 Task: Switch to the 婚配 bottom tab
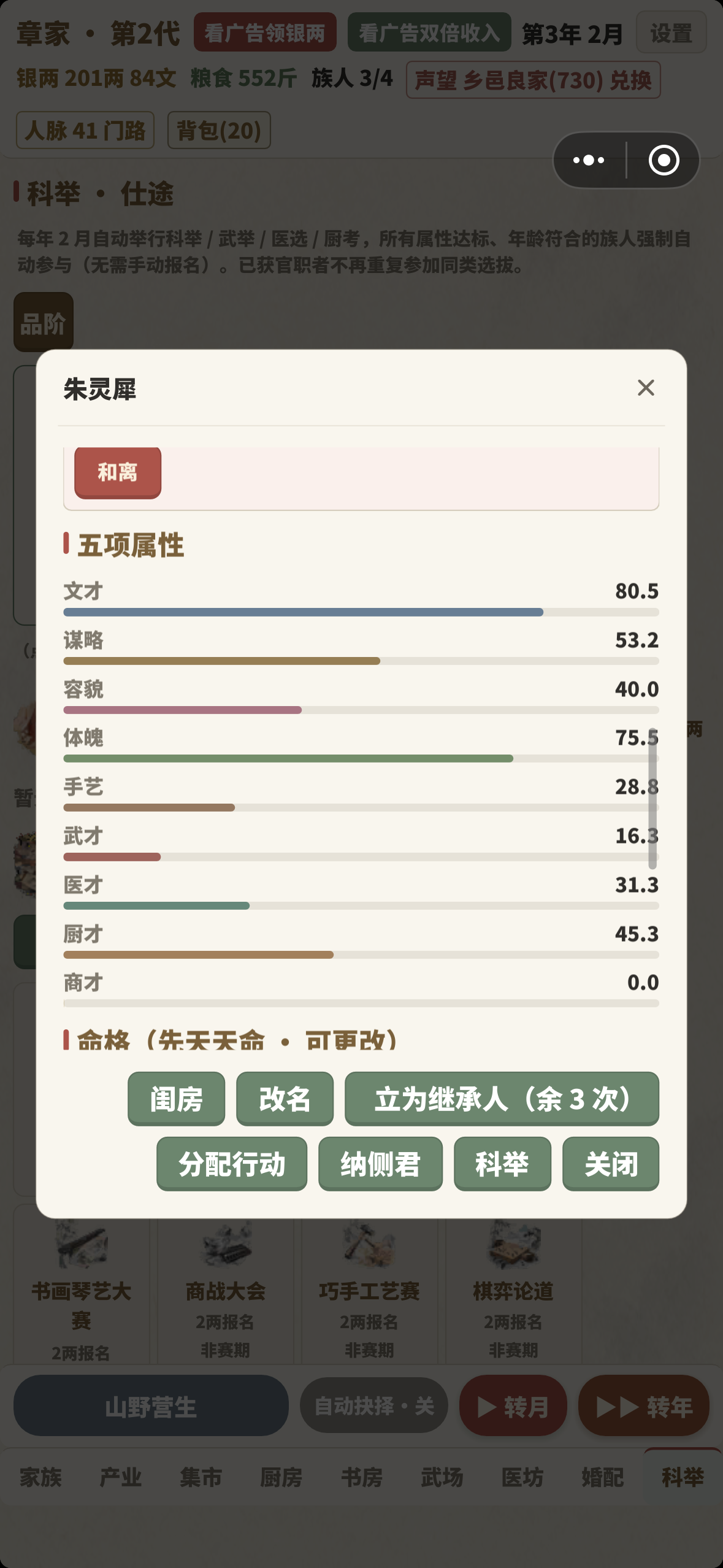coord(603,1477)
